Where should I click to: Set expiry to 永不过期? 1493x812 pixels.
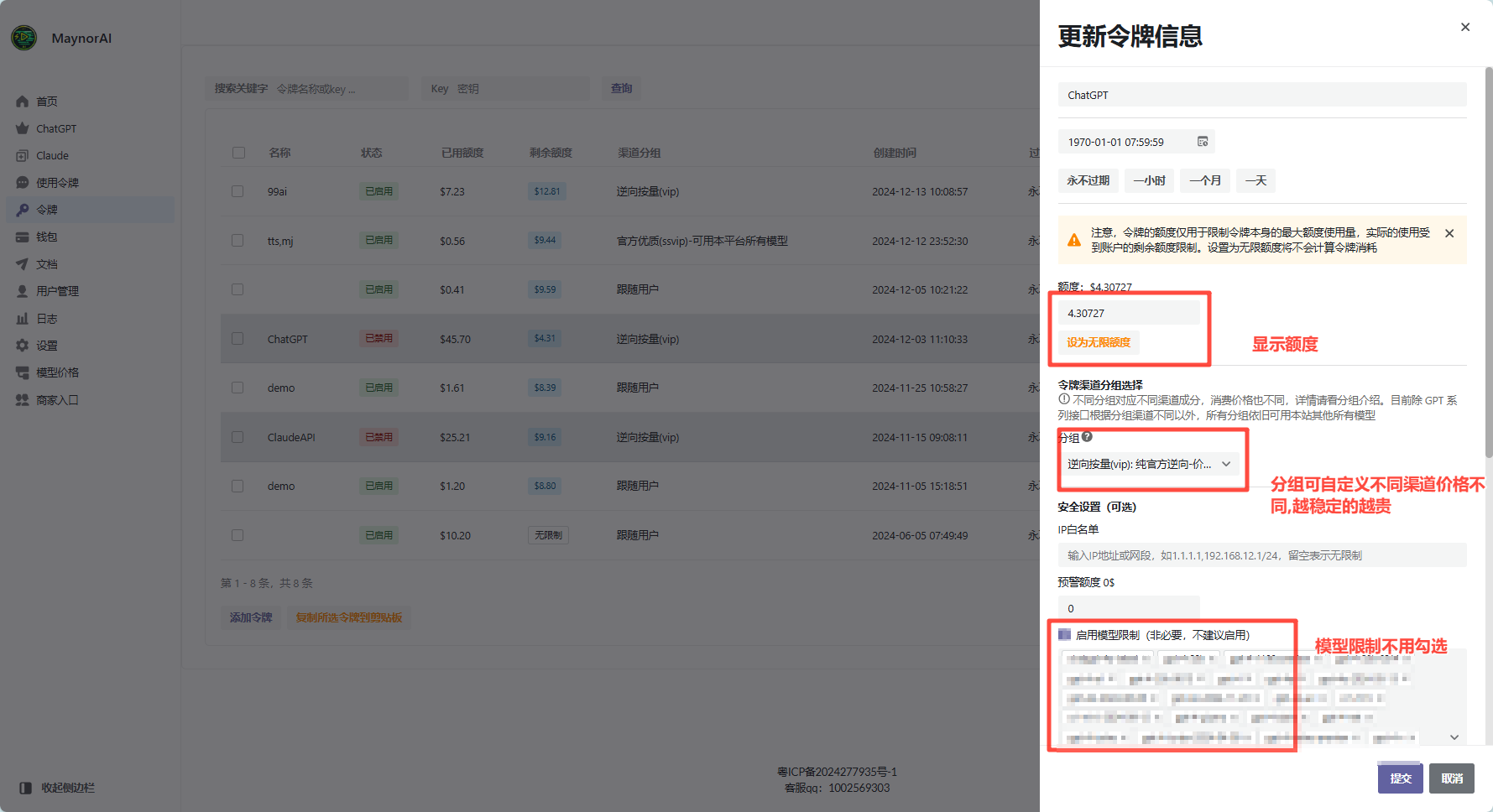coord(1088,180)
